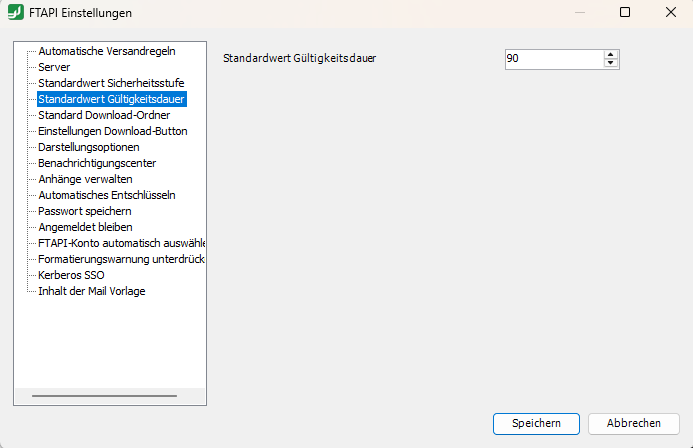
Task: Decrease Gültigkeitsdauer value with down arrow
Action: [610, 63]
